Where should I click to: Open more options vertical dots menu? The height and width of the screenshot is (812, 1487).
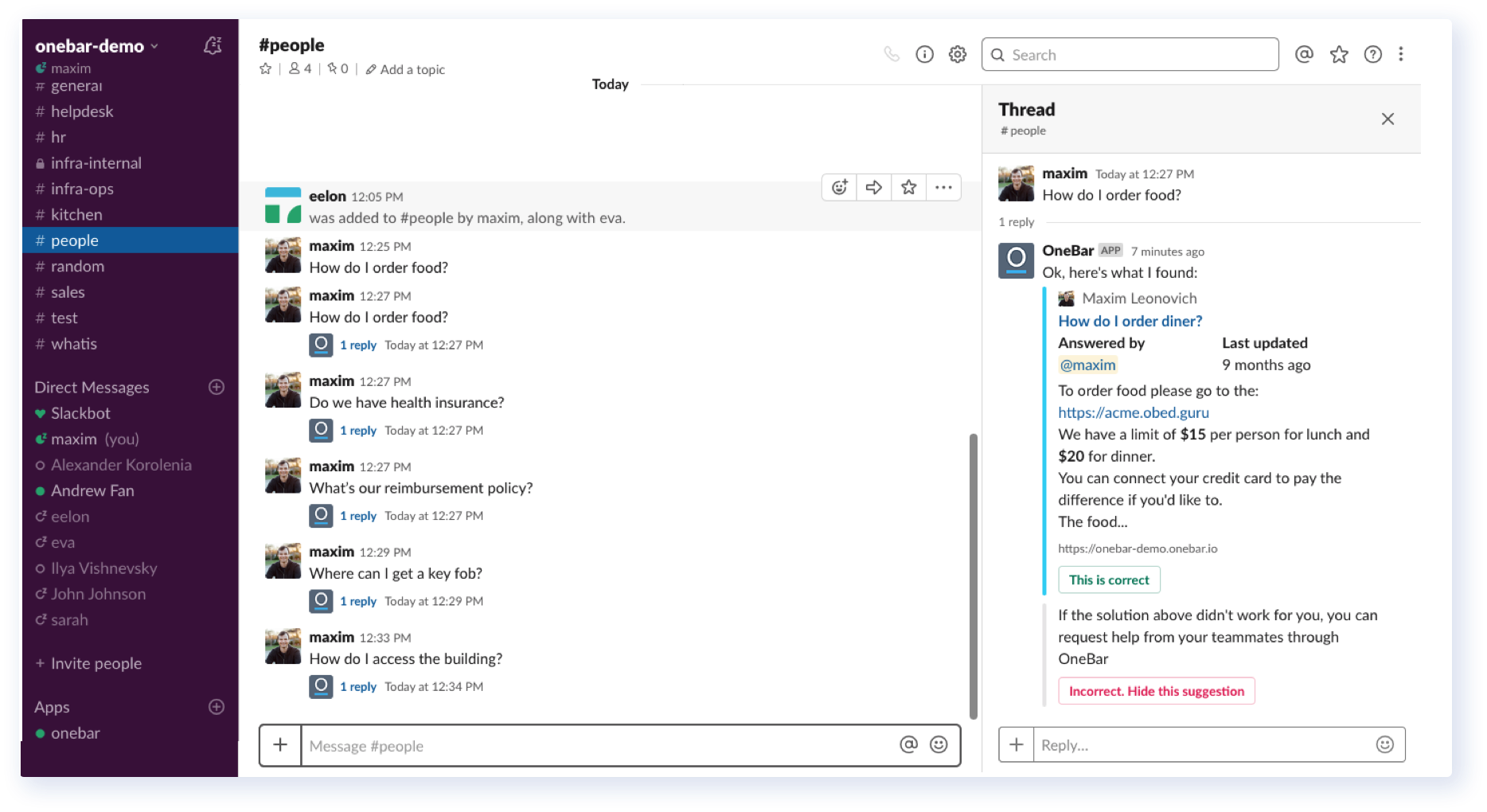pos(1401,54)
